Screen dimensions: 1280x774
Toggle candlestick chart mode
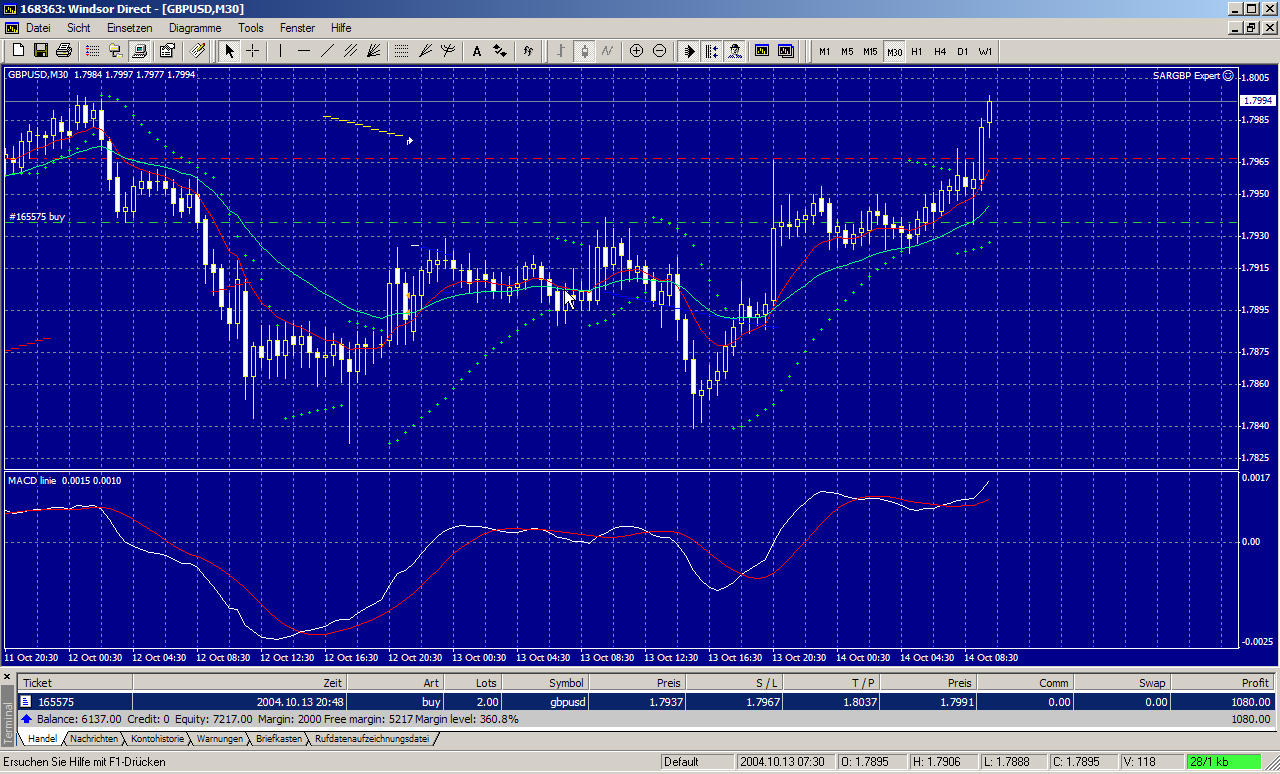tap(585, 51)
